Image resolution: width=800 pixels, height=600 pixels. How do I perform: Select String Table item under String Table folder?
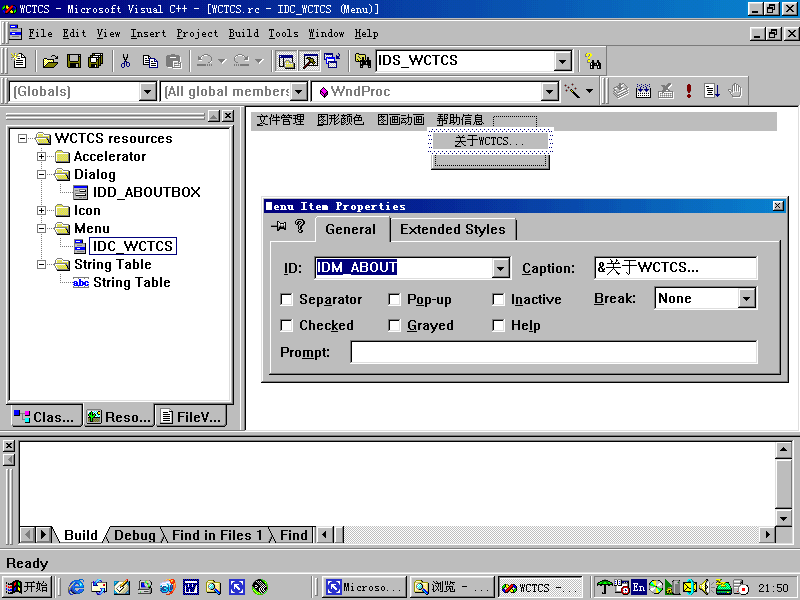132,283
